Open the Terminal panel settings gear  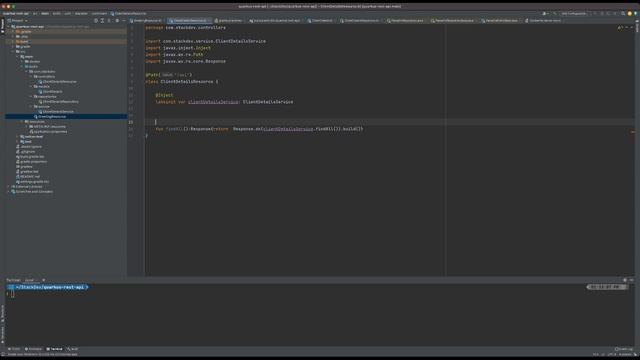pos(625,280)
